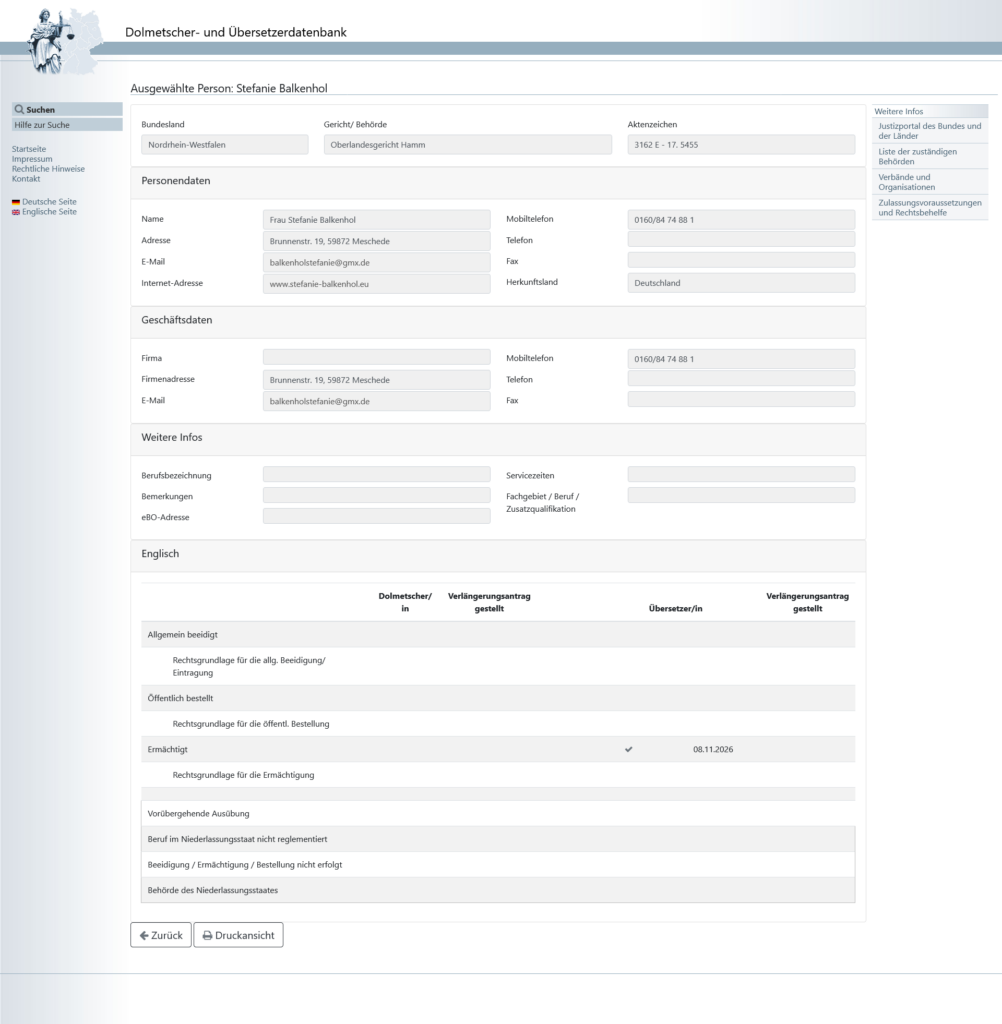Click the empty Berufsbezeichnung field
1002x1024 pixels.
coord(377,474)
